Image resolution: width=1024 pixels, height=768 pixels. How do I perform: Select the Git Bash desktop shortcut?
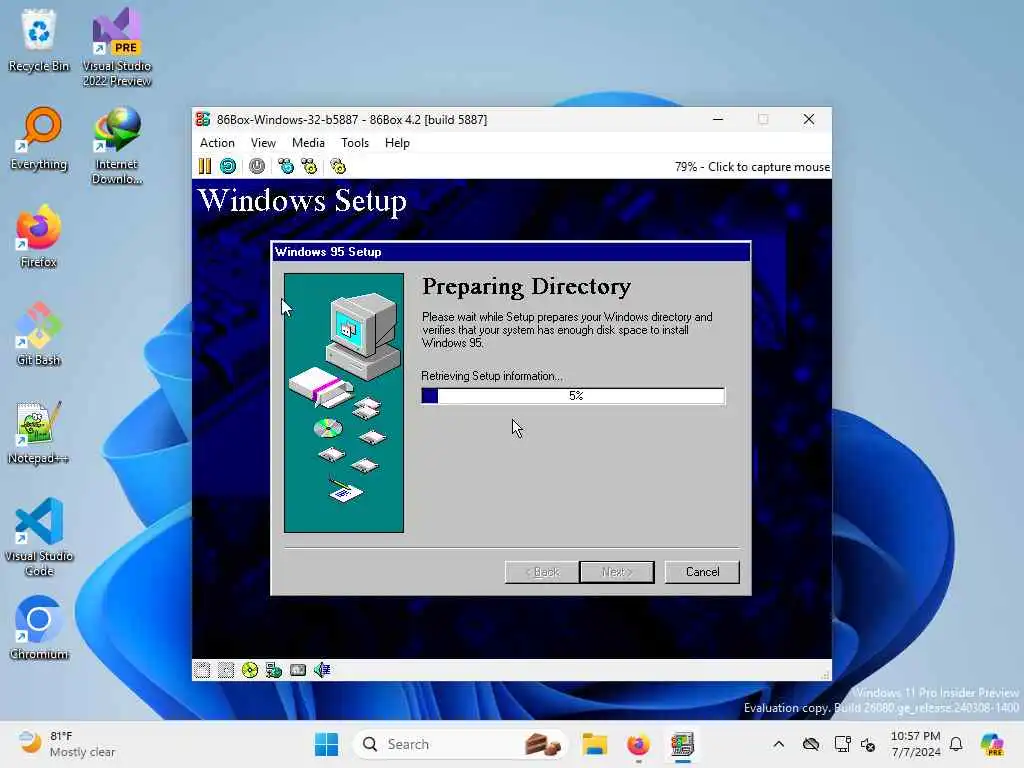pyautogui.click(x=39, y=334)
